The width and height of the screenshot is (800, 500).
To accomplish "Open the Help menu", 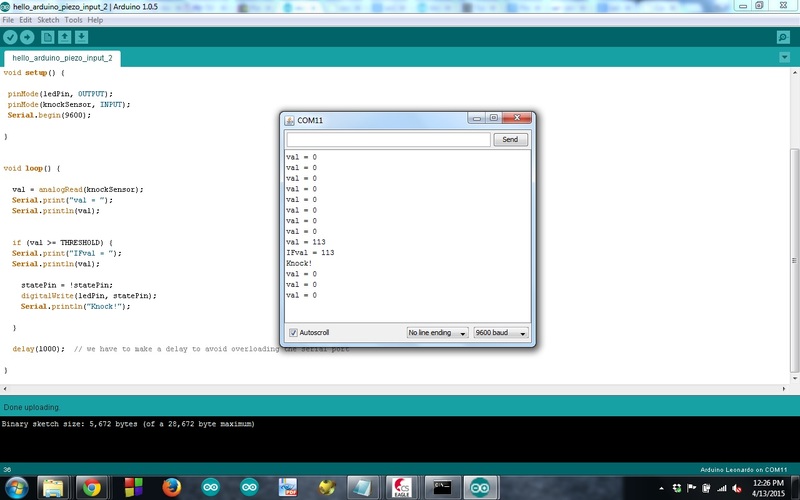I will click(95, 20).
